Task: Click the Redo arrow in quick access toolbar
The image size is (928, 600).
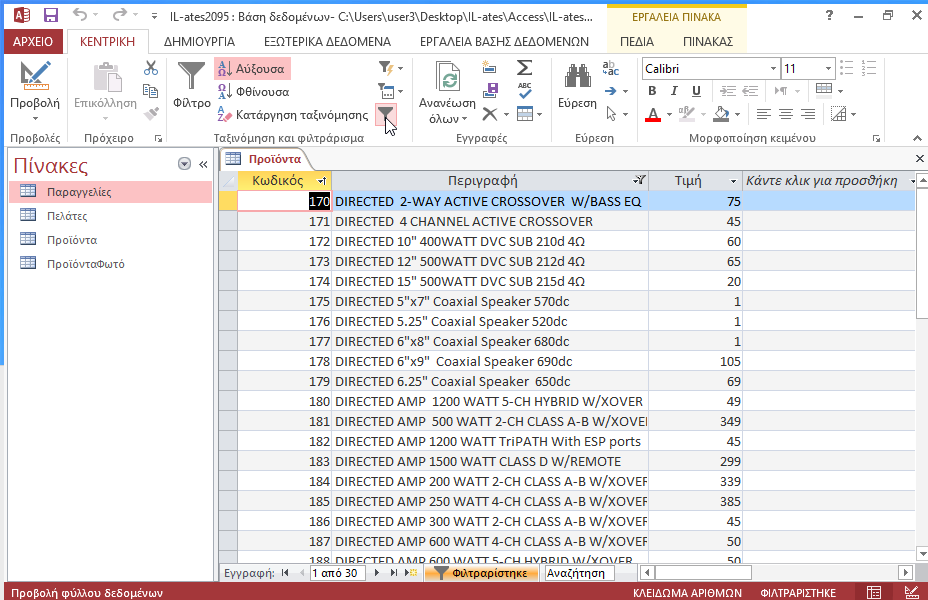Action: (x=120, y=15)
